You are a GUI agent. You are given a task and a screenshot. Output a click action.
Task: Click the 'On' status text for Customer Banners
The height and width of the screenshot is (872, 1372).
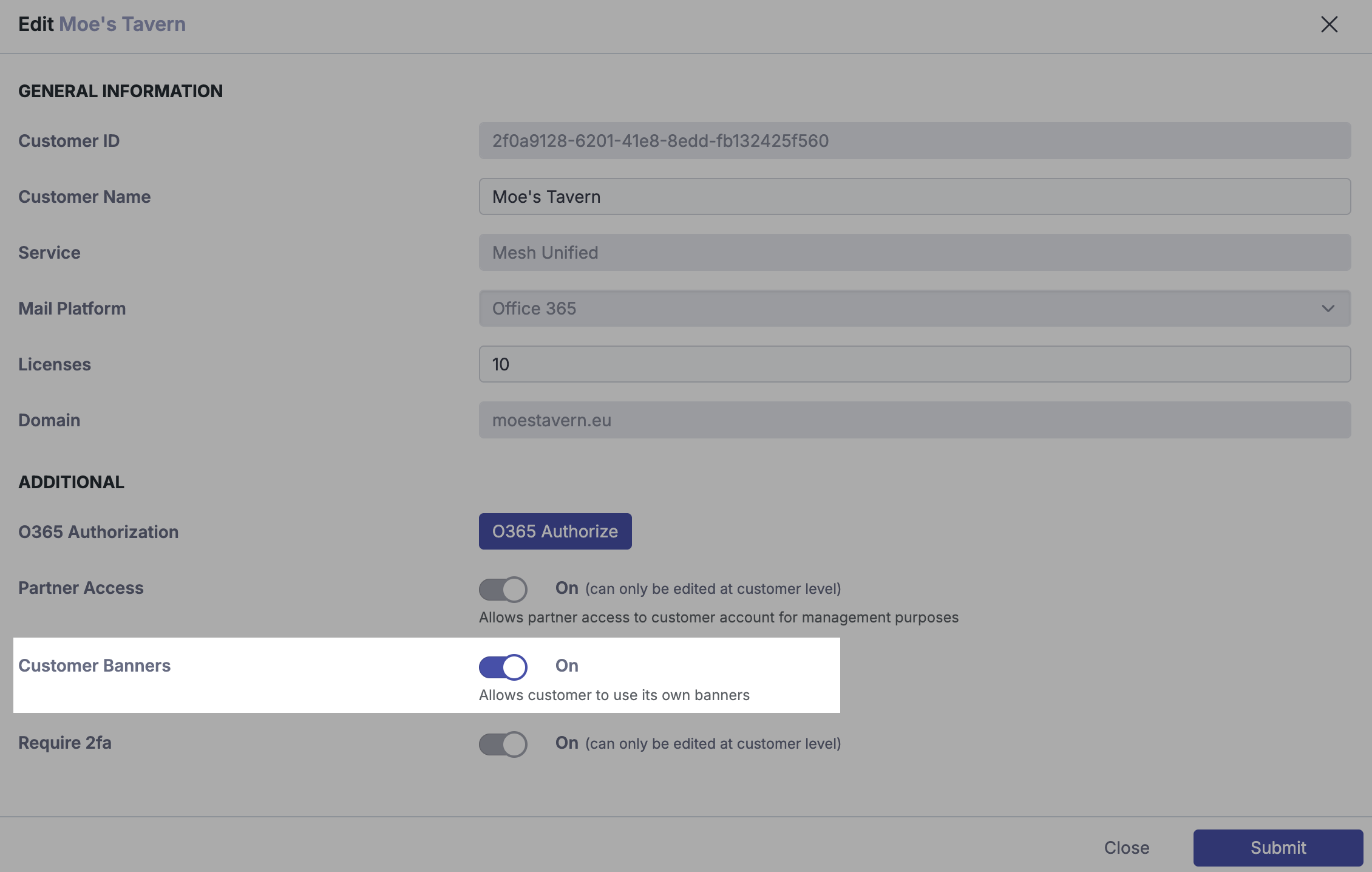click(x=566, y=666)
